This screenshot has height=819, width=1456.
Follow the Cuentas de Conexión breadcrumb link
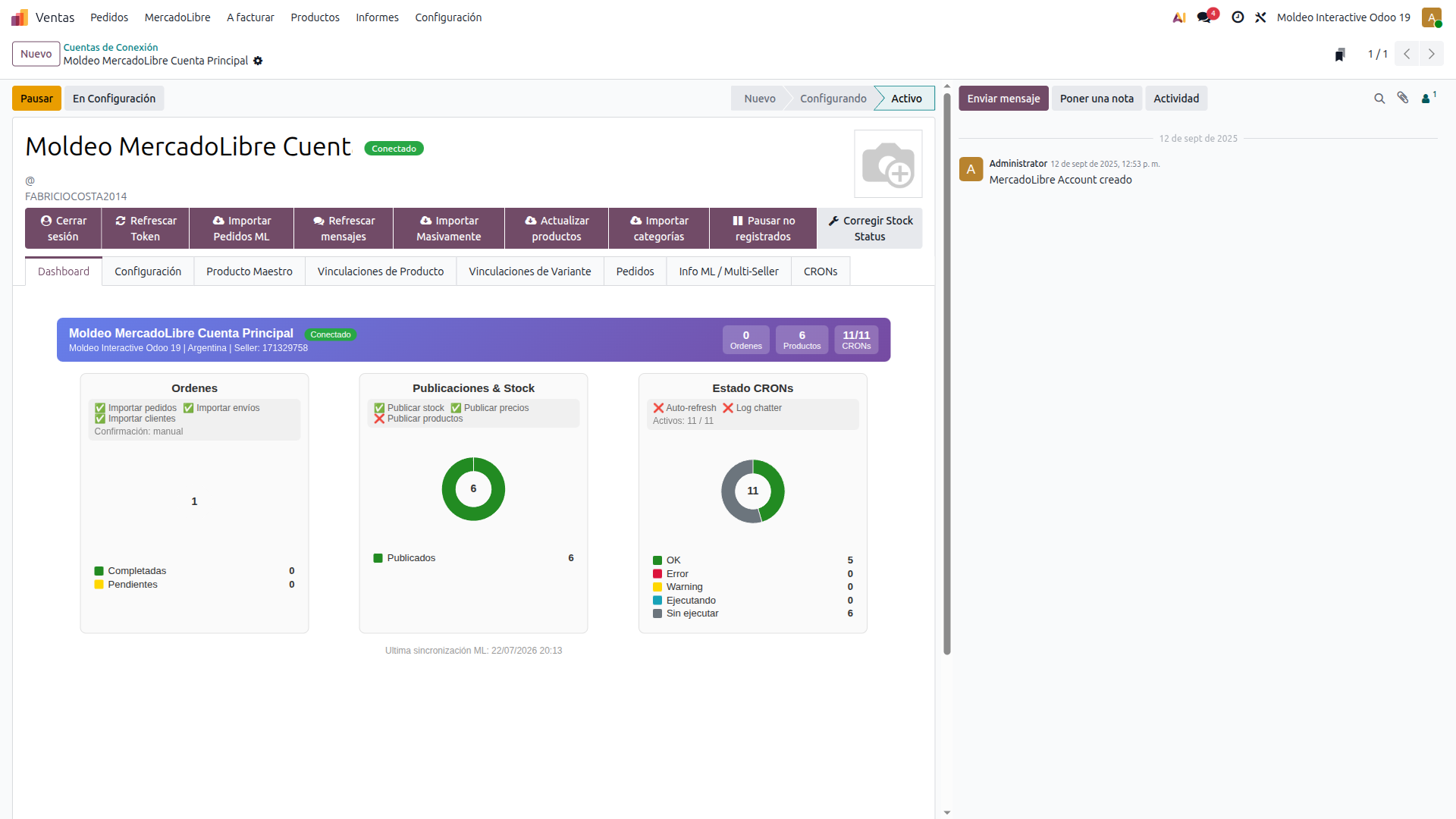111,47
